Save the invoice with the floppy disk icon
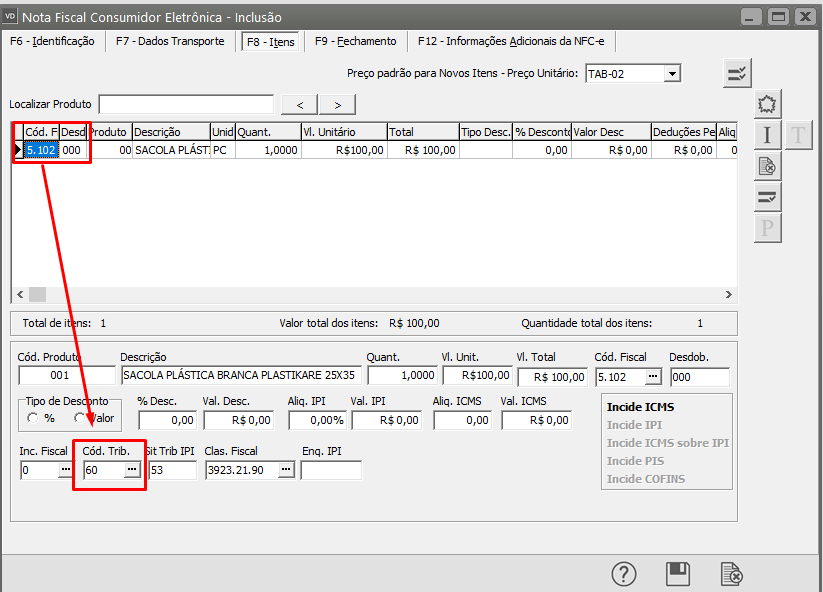The image size is (823, 592). (678, 574)
